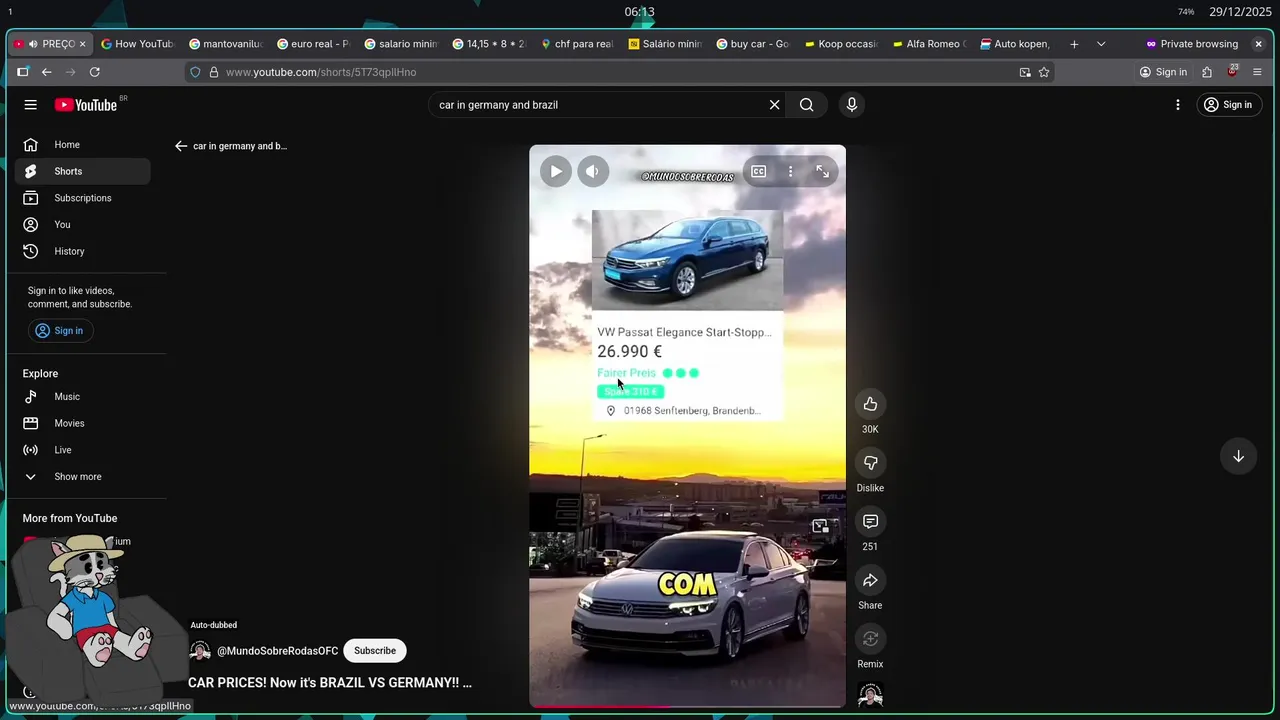The image size is (1280, 720).
Task: Go back with the browser back arrow
Action: (x=46, y=72)
